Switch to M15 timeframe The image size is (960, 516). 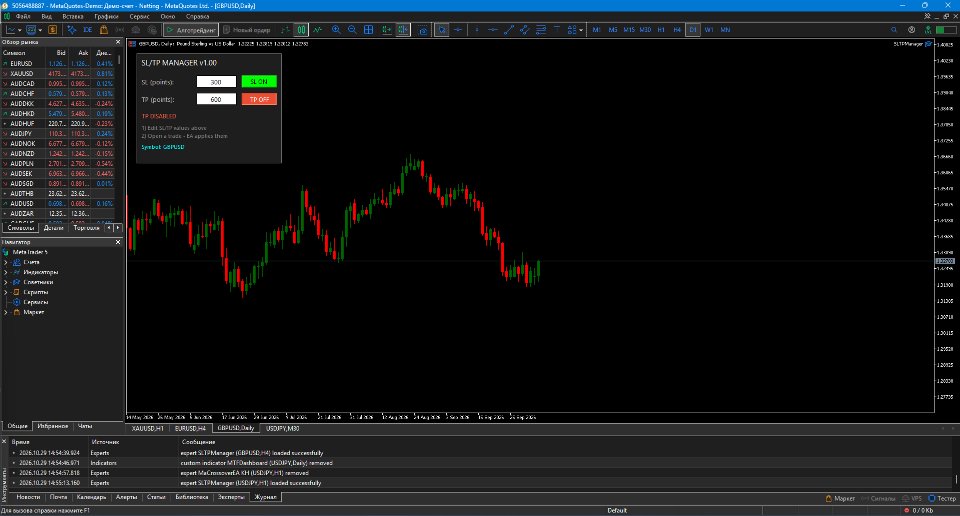[x=629, y=29]
